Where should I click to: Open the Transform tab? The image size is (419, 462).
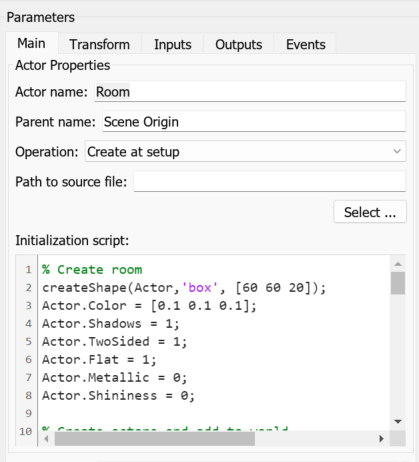[99, 44]
